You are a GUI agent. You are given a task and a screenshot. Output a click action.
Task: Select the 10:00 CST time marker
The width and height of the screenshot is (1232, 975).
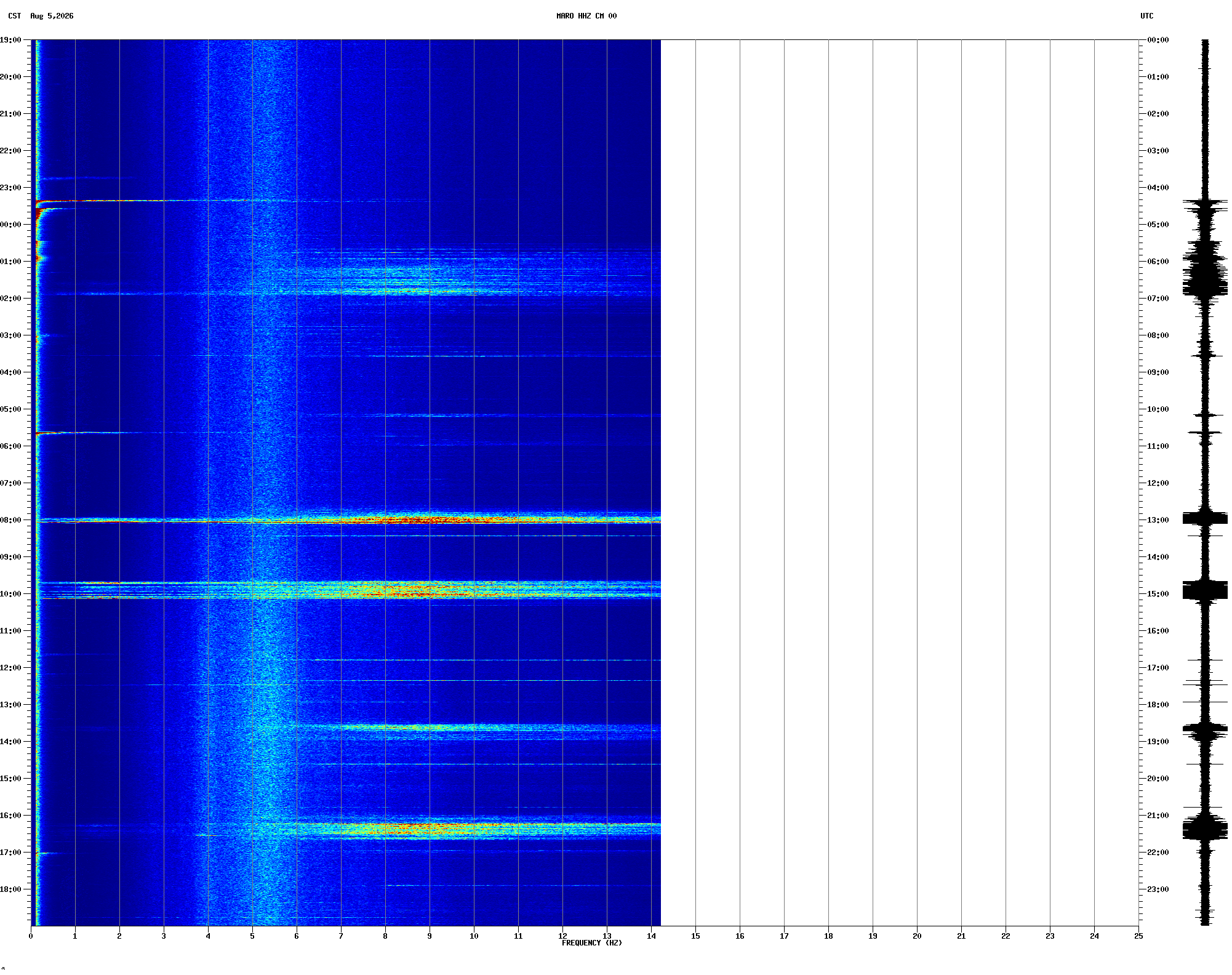pyautogui.click(x=10, y=594)
